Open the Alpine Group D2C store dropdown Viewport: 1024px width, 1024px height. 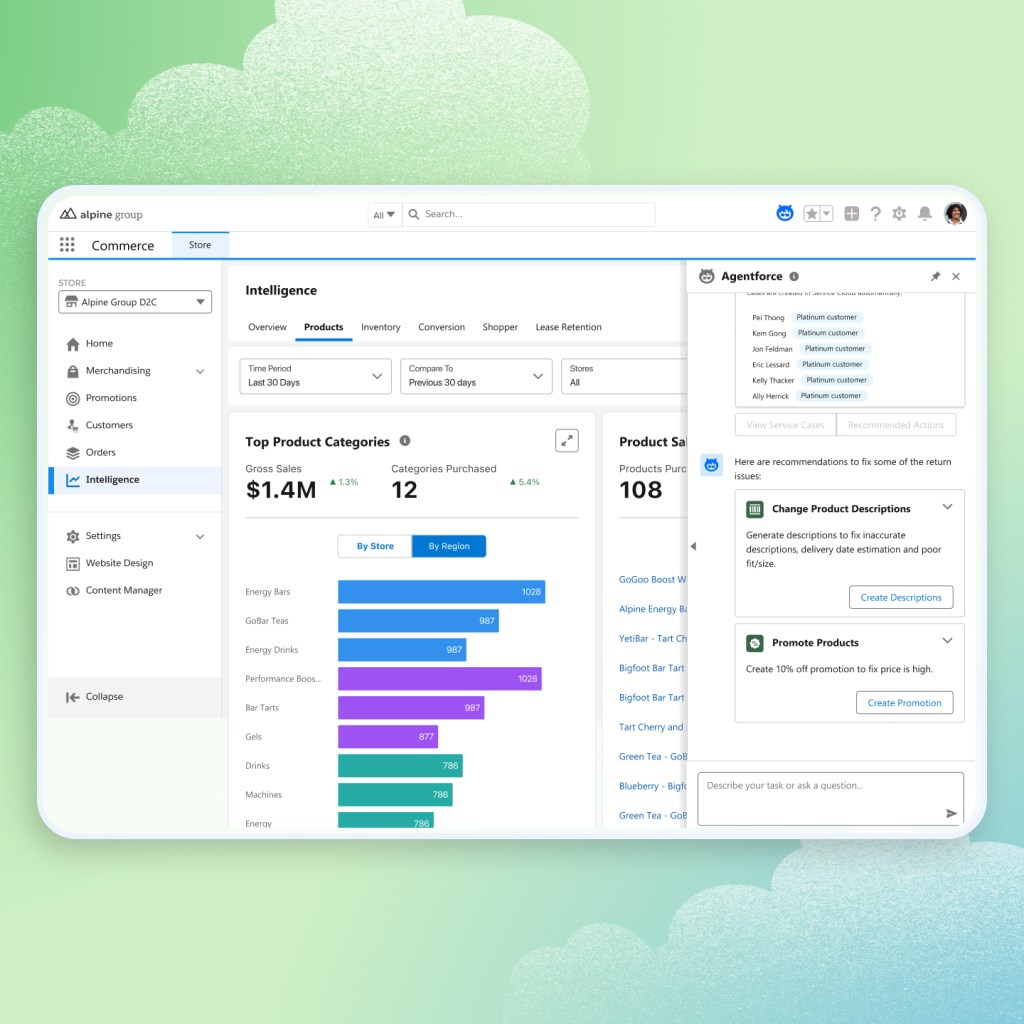click(135, 302)
